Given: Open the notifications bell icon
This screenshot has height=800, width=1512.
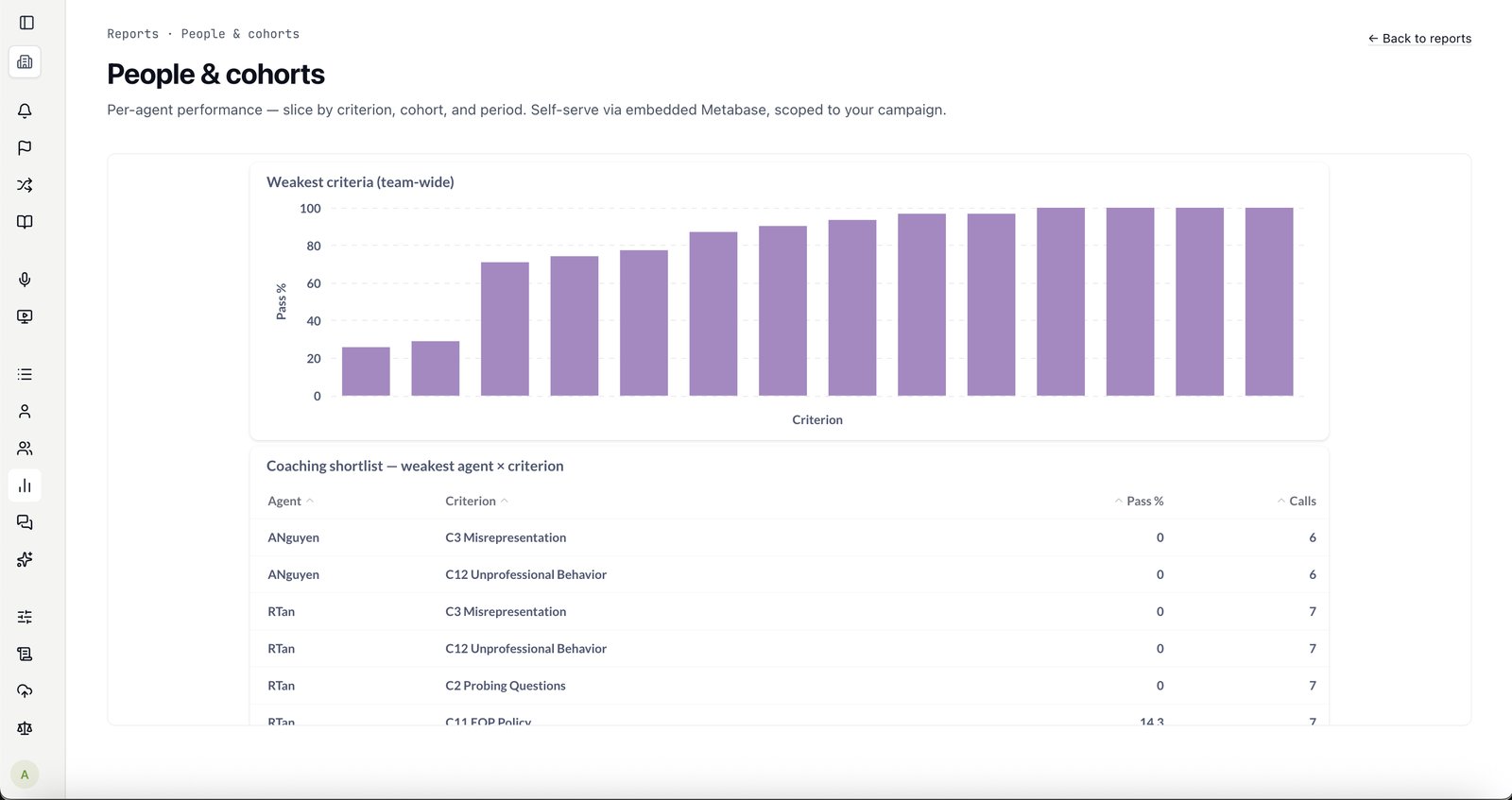Looking at the screenshot, I should tap(25, 111).
